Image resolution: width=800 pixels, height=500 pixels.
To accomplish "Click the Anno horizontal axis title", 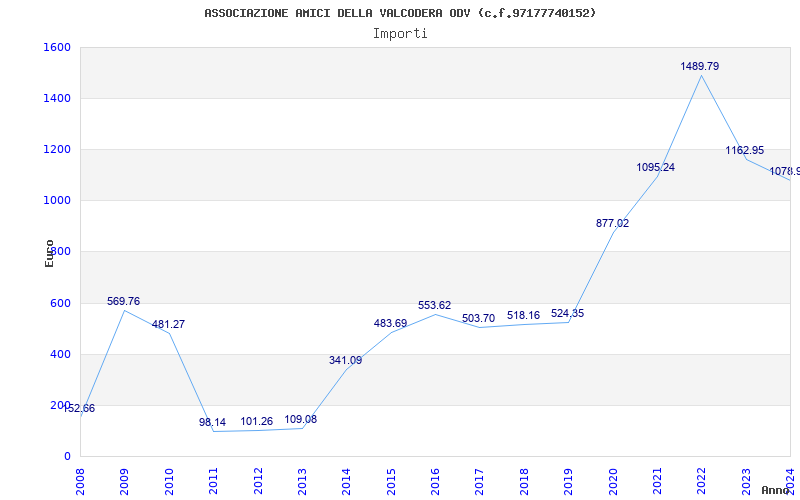I will 775,490.
